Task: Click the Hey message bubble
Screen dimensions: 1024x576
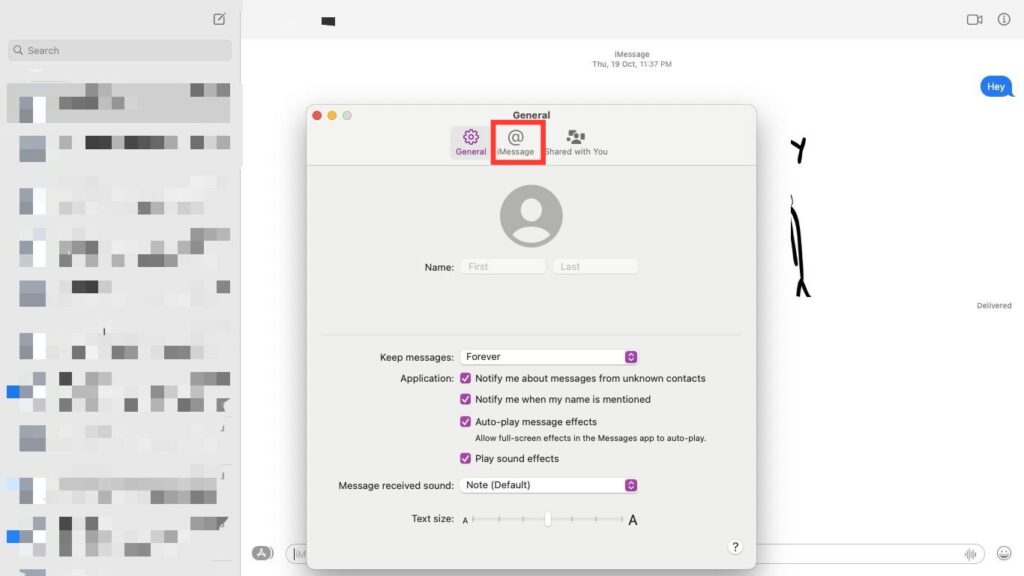Action: click(996, 86)
